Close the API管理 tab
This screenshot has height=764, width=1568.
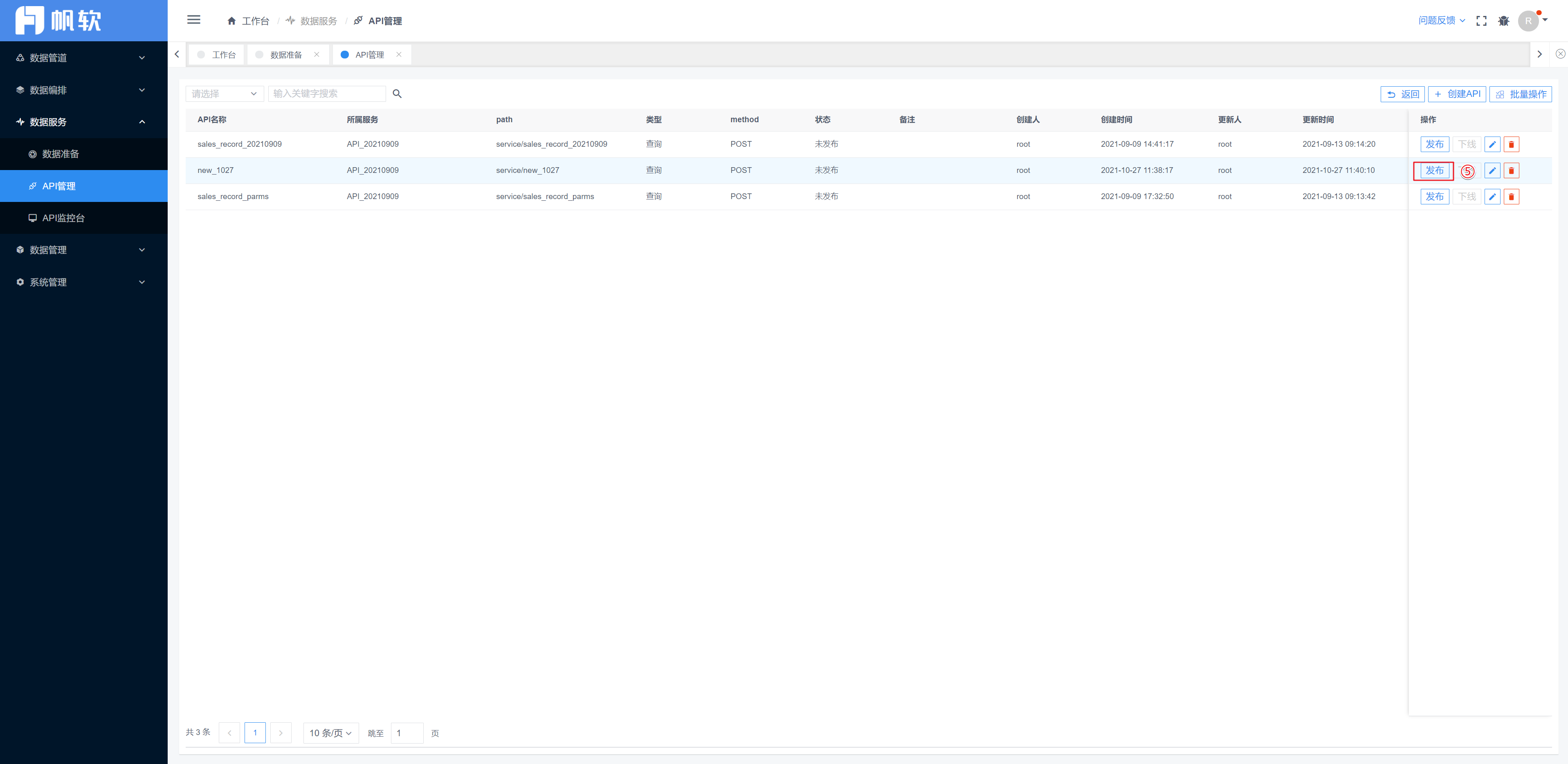tap(399, 55)
